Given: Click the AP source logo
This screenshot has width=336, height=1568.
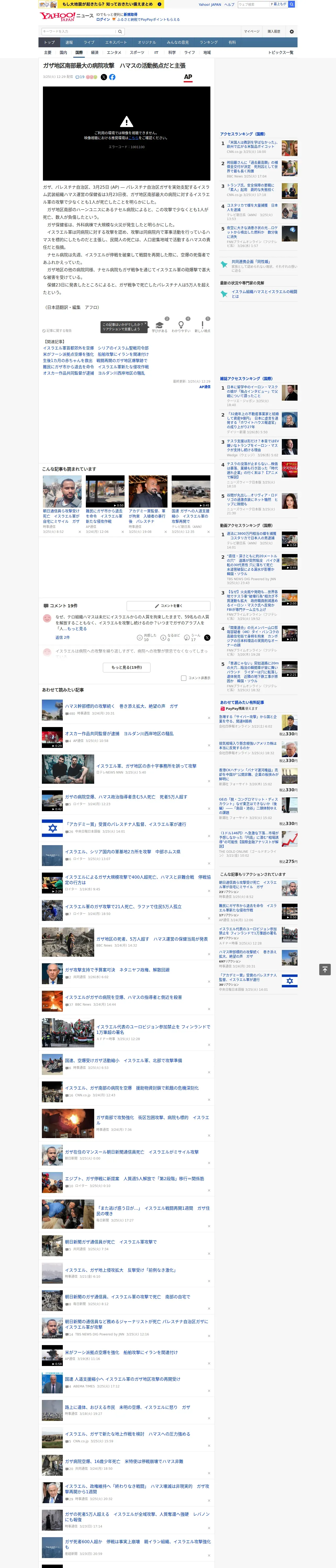Looking at the screenshot, I should tap(188, 77).
